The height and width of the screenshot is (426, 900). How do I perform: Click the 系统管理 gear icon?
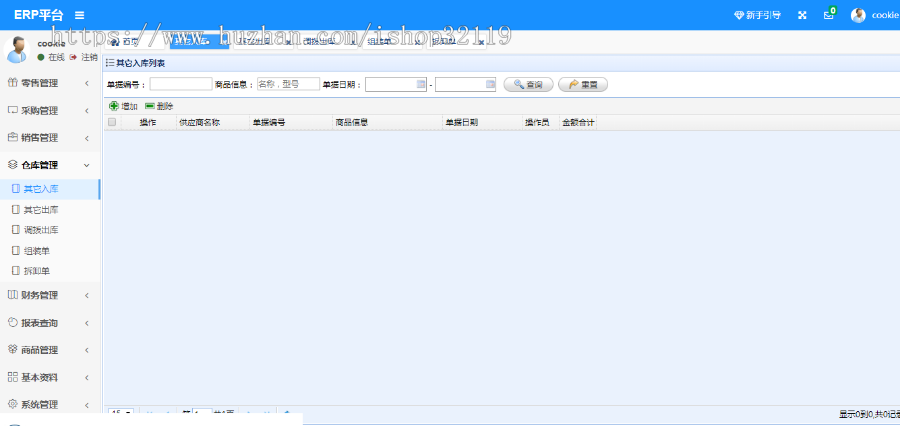point(13,404)
